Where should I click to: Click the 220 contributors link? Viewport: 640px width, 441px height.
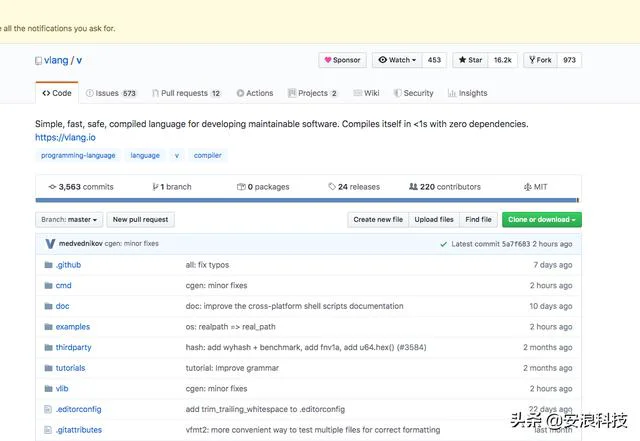point(445,187)
